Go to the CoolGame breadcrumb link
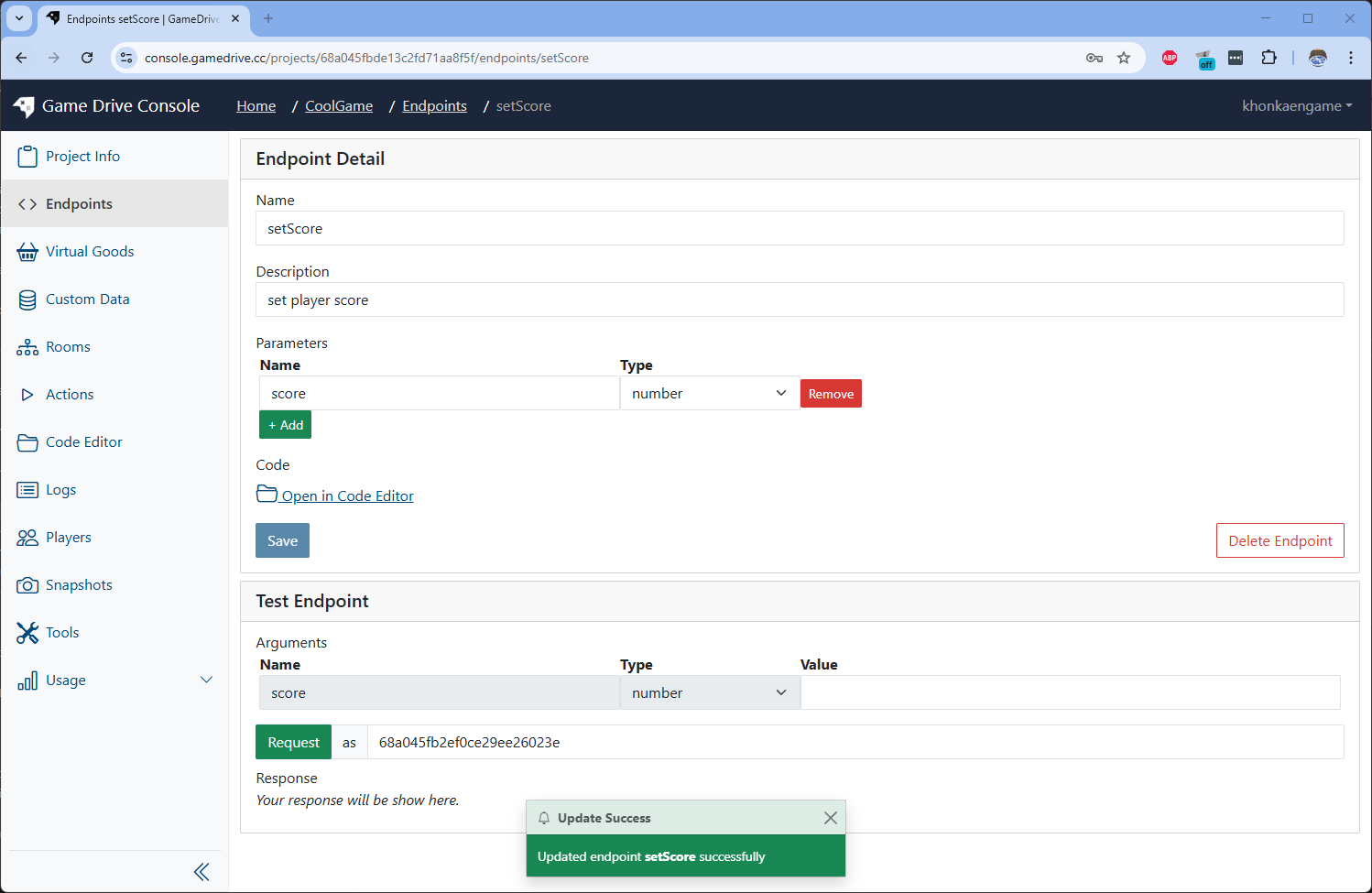This screenshot has height=893, width=1372. (x=338, y=105)
